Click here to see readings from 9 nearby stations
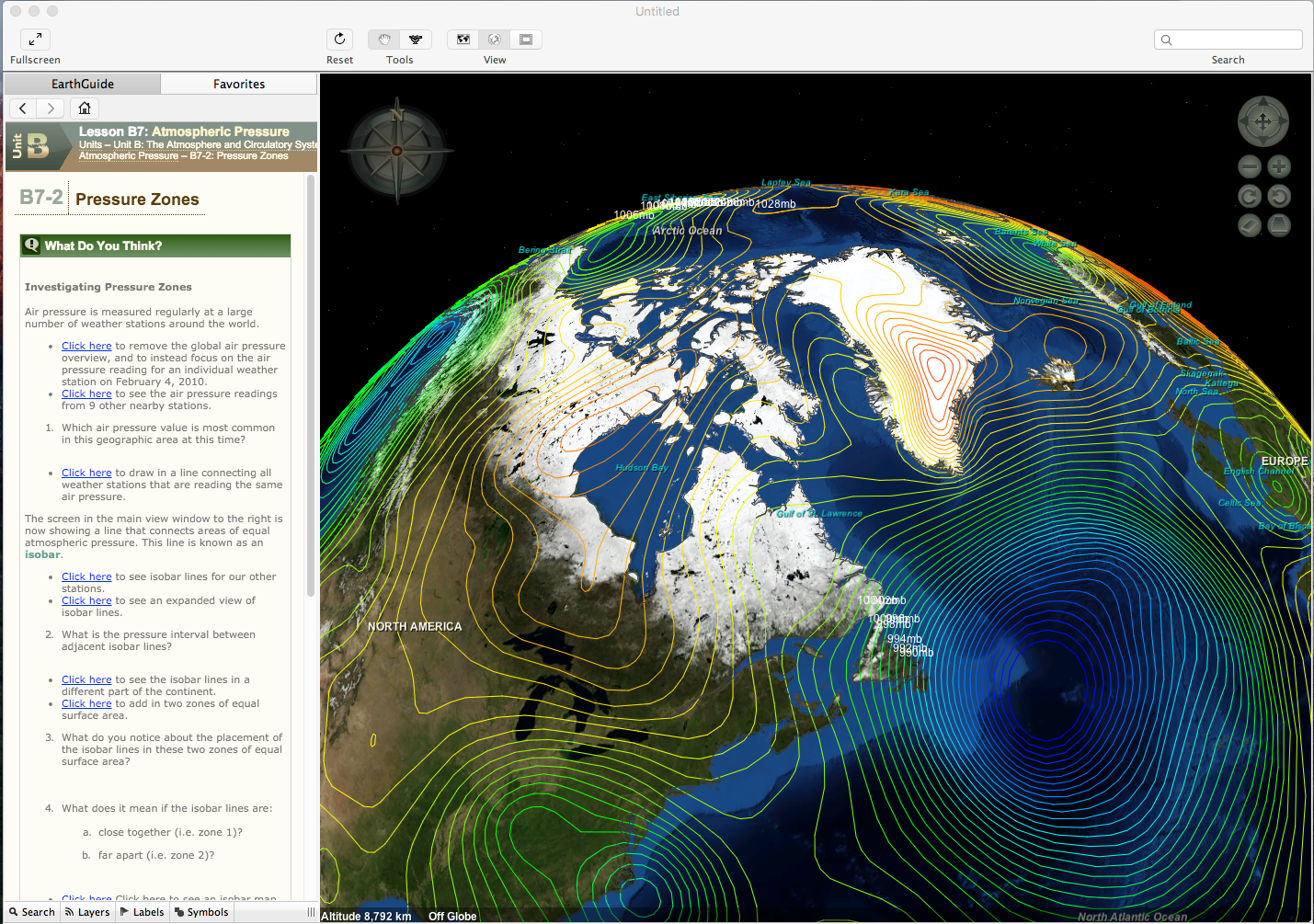Image resolution: width=1314 pixels, height=924 pixels. 86,393
